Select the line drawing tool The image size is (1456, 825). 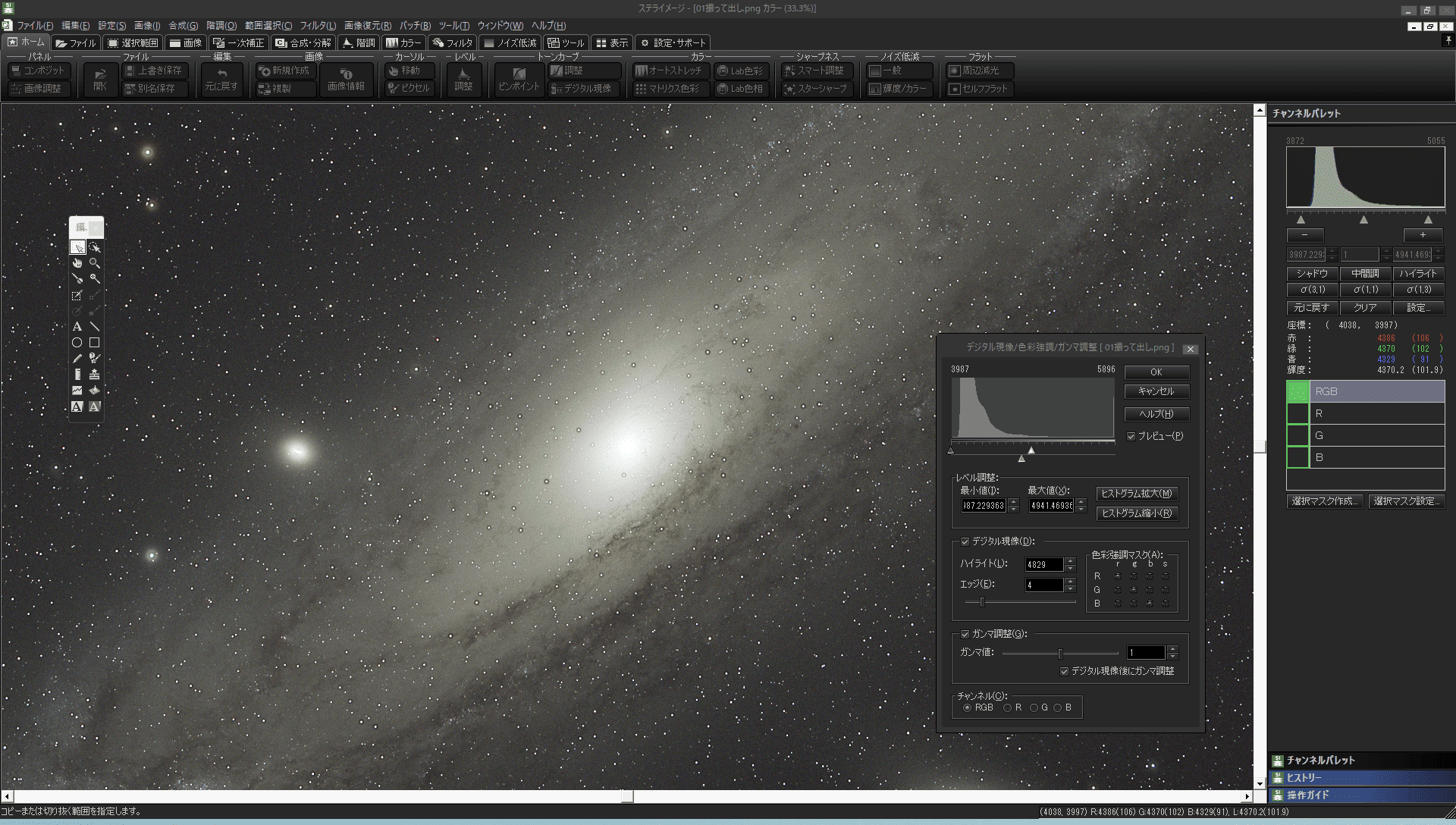coord(95,327)
